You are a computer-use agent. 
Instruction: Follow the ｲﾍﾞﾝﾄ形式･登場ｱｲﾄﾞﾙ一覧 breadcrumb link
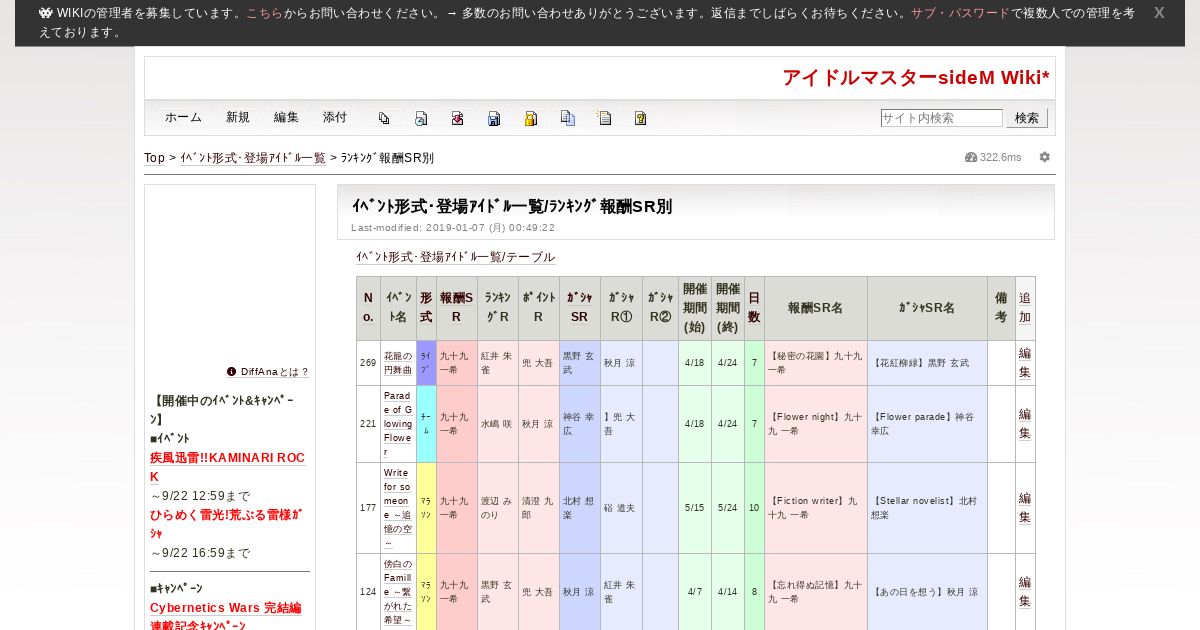[253, 158]
